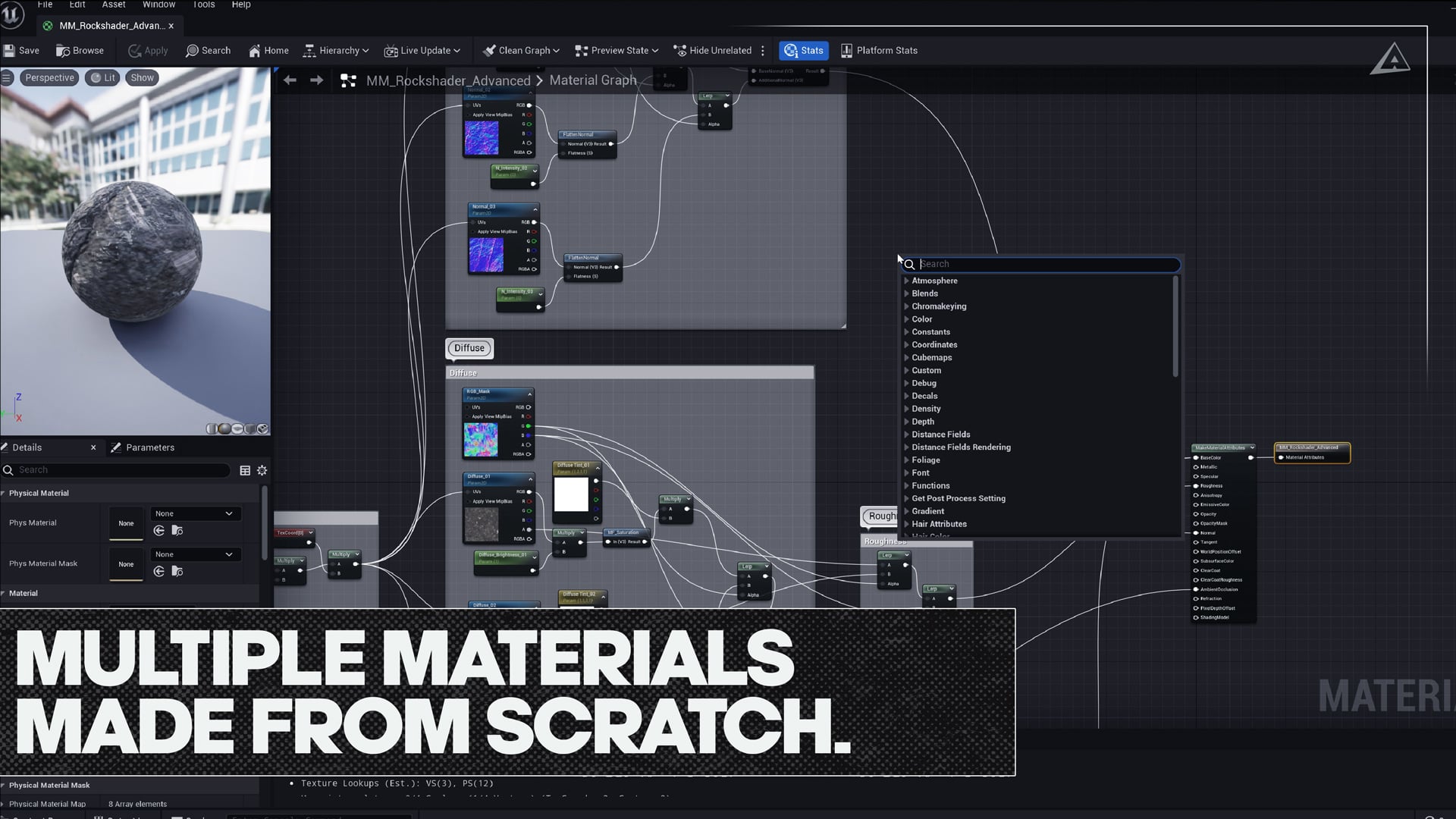Go to Home in the graph
This screenshot has width=1456, height=819.
268,51
